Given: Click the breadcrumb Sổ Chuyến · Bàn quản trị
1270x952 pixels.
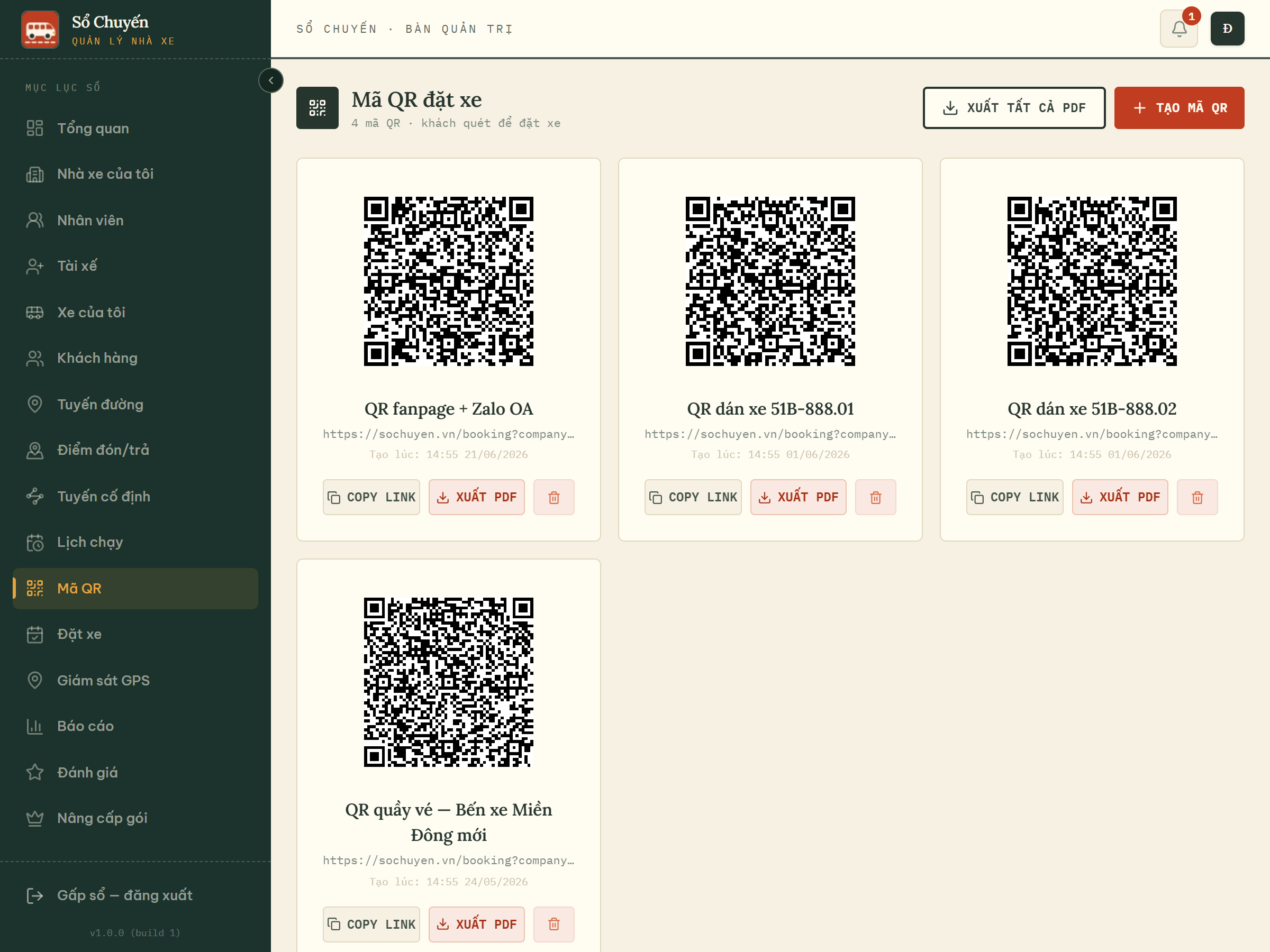Looking at the screenshot, I should (404, 29).
